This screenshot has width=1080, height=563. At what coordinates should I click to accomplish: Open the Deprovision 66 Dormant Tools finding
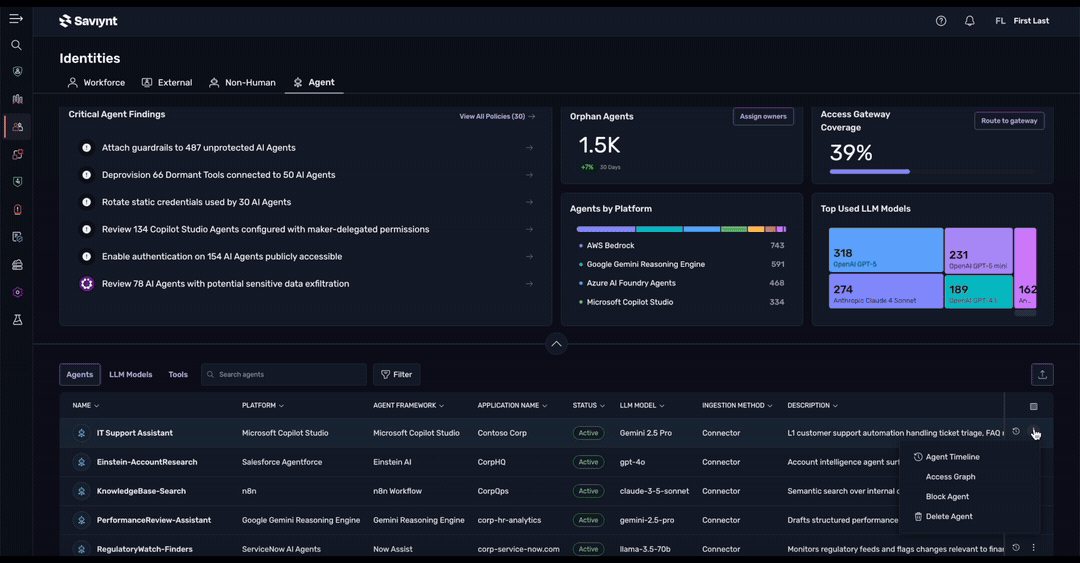coord(307,175)
